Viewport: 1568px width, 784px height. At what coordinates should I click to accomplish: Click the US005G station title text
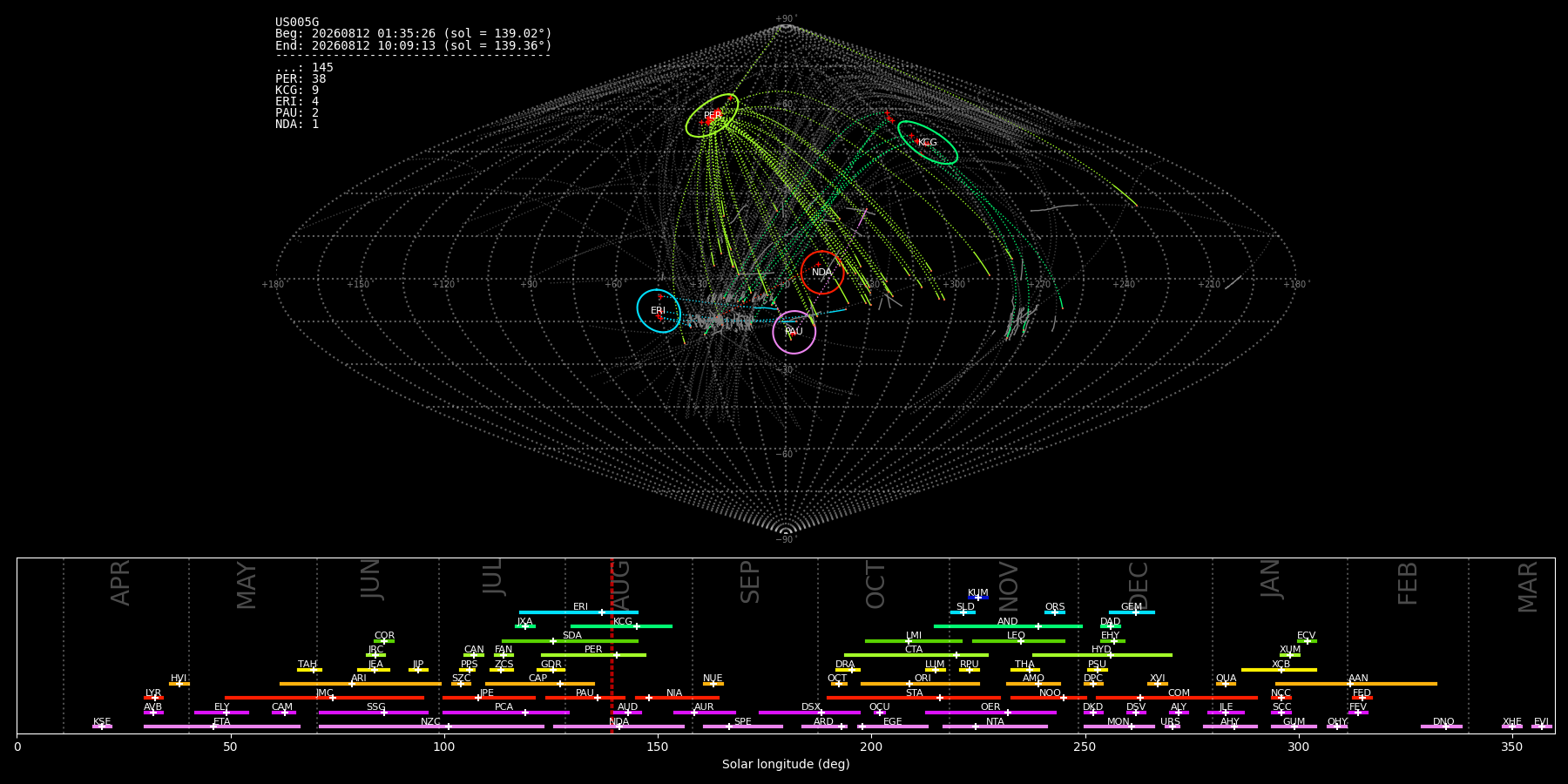click(x=297, y=23)
